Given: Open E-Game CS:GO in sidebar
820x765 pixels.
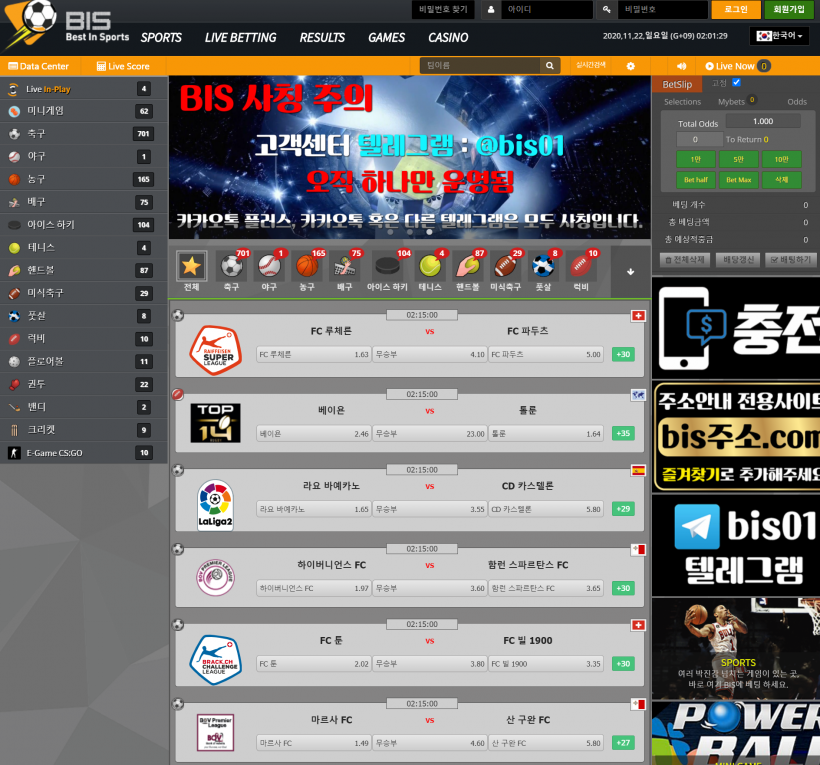Looking at the screenshot, I should pos(84,453).
